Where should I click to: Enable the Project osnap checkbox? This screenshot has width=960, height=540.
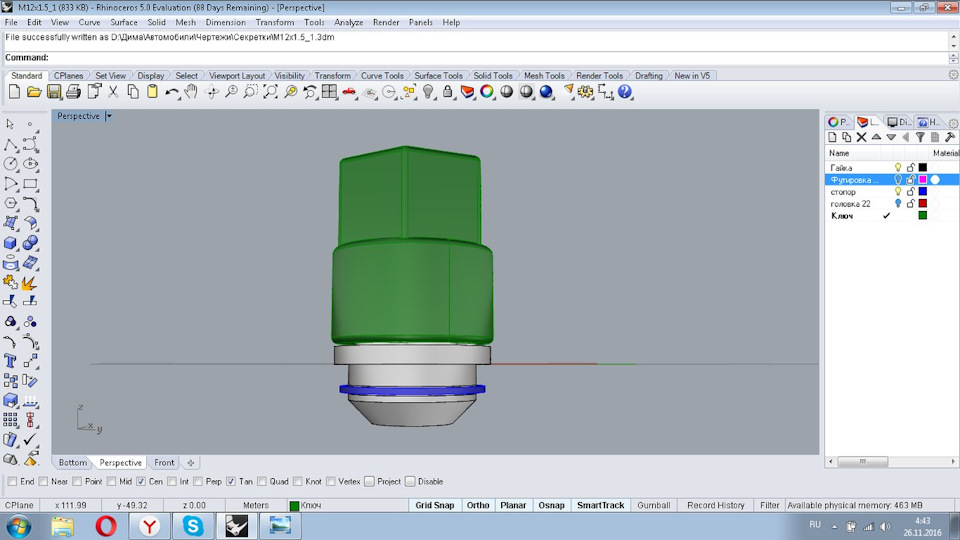(369, 482)
